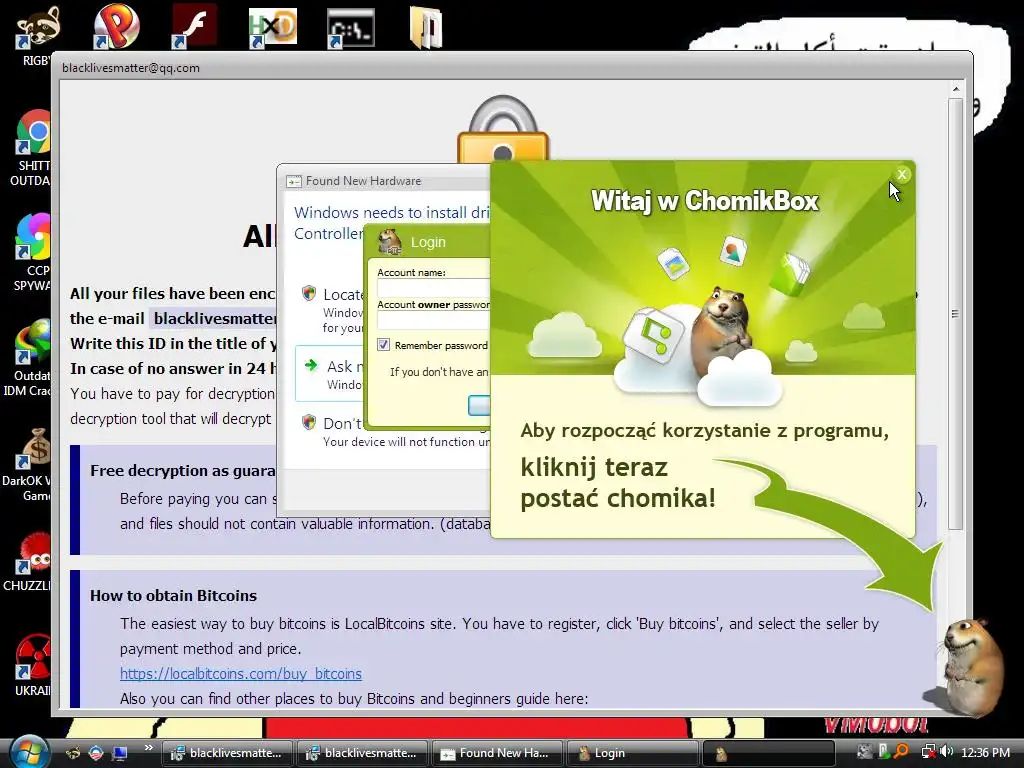Click the green device tray icon

pyautogui.click(x=884, y=752)
